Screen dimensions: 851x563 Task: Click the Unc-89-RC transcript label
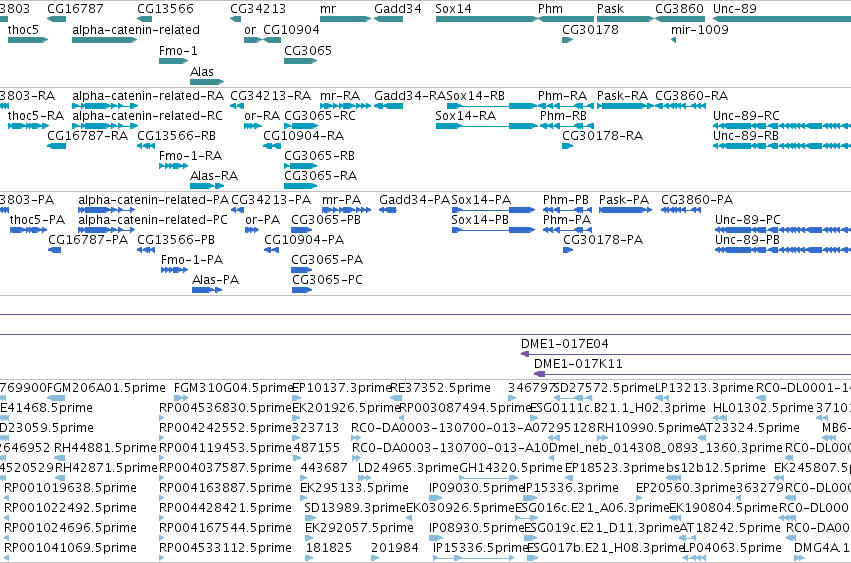point(746,116)
